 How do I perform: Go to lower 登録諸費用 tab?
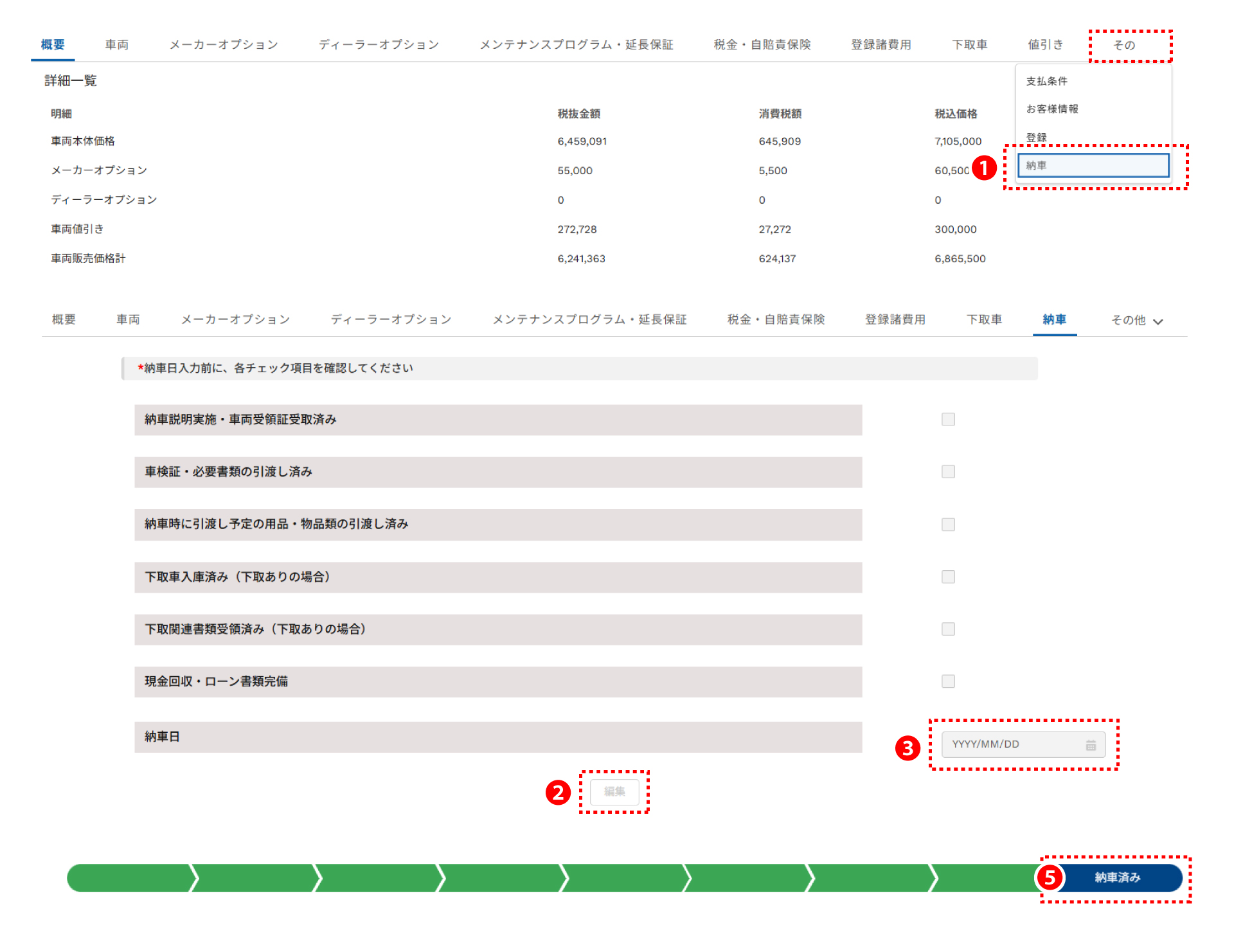[x=895, y=319]
